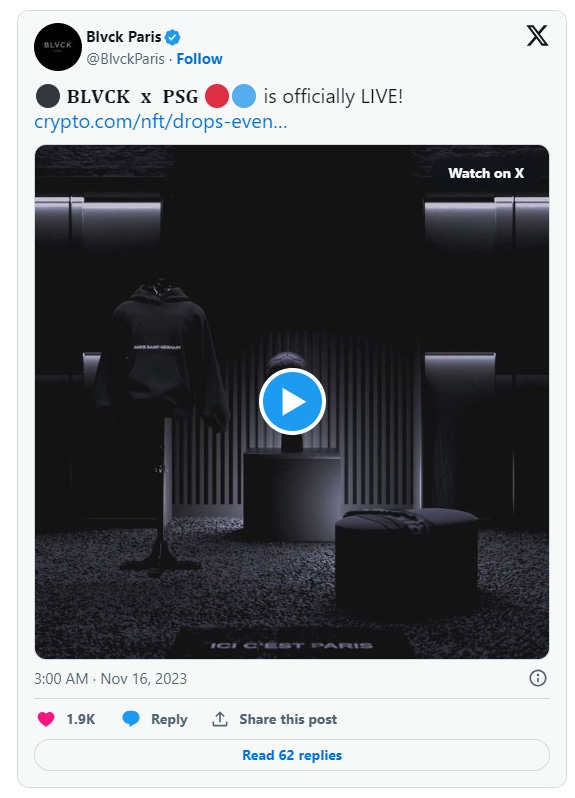This screenshot has width=575, height=798.
Task: Open the X logo in the tweet corner
Action: pyautogui.click(x=537, y=36)
